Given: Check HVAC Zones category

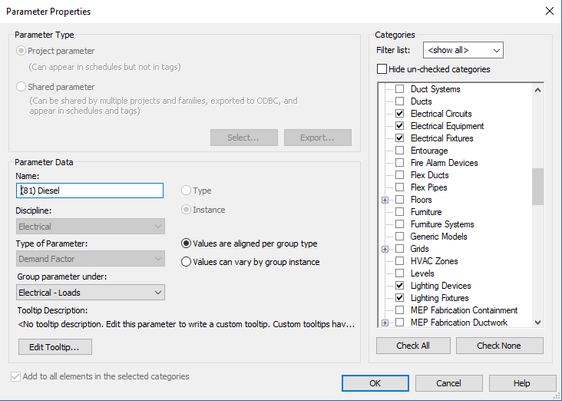Looking at the screenshot, I should [x=399, y=261].
